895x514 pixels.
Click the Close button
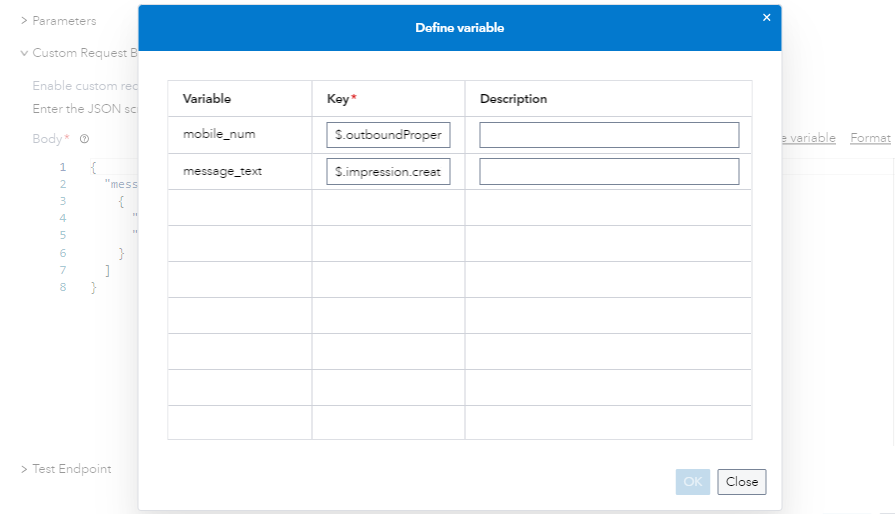click(741, 481)
